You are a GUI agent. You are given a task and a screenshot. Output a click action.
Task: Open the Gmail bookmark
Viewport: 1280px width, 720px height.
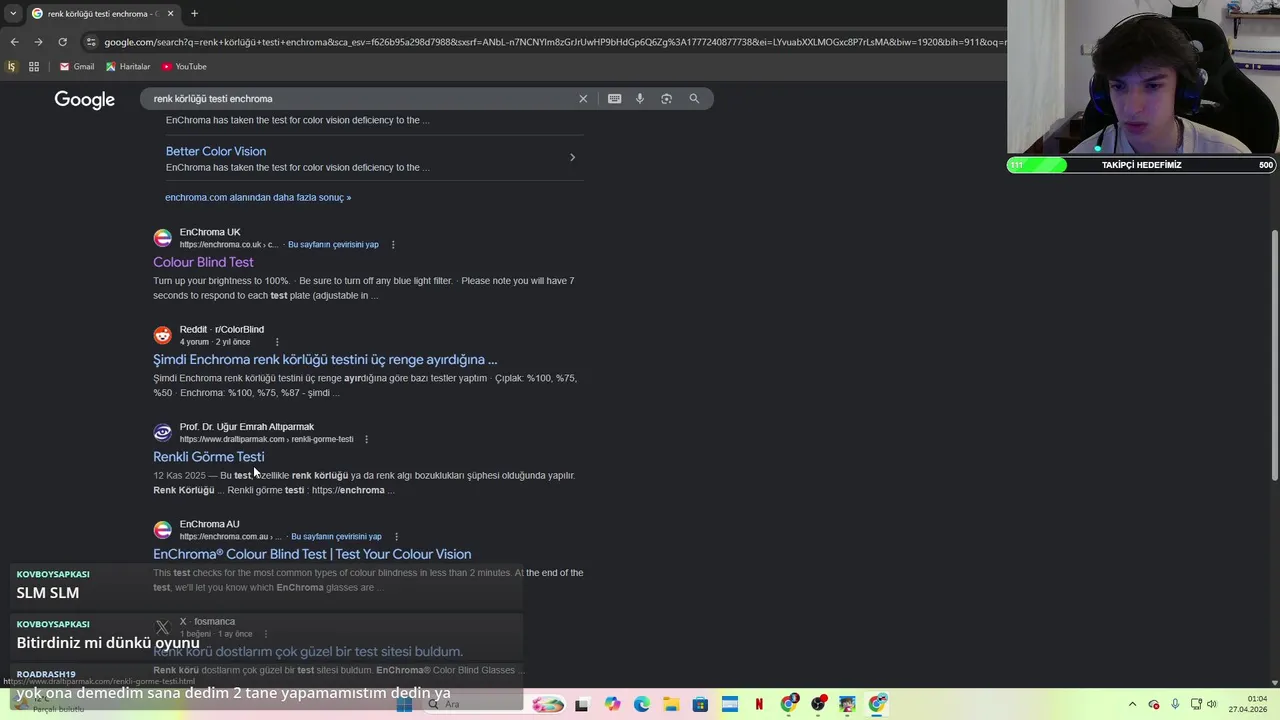(77, 67)
